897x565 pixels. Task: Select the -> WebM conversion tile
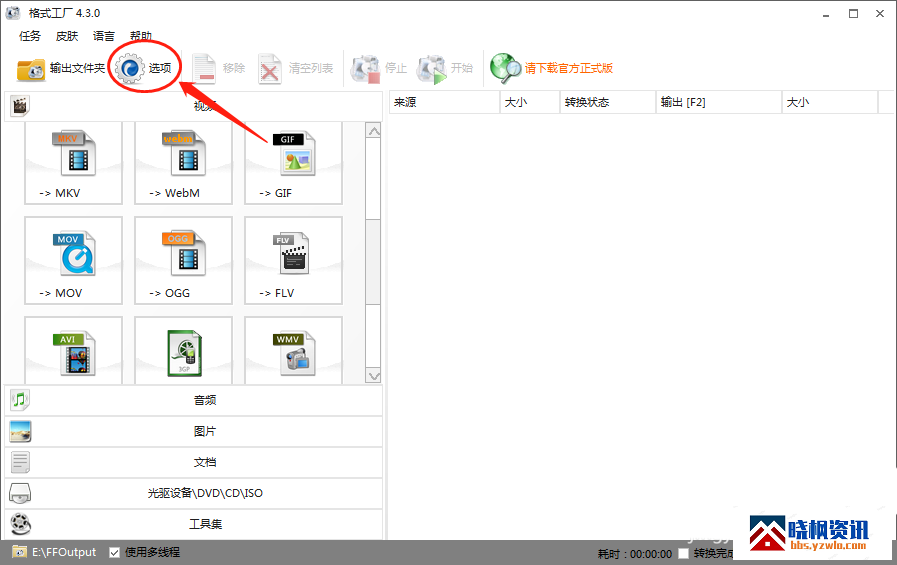tap(183, 163)
